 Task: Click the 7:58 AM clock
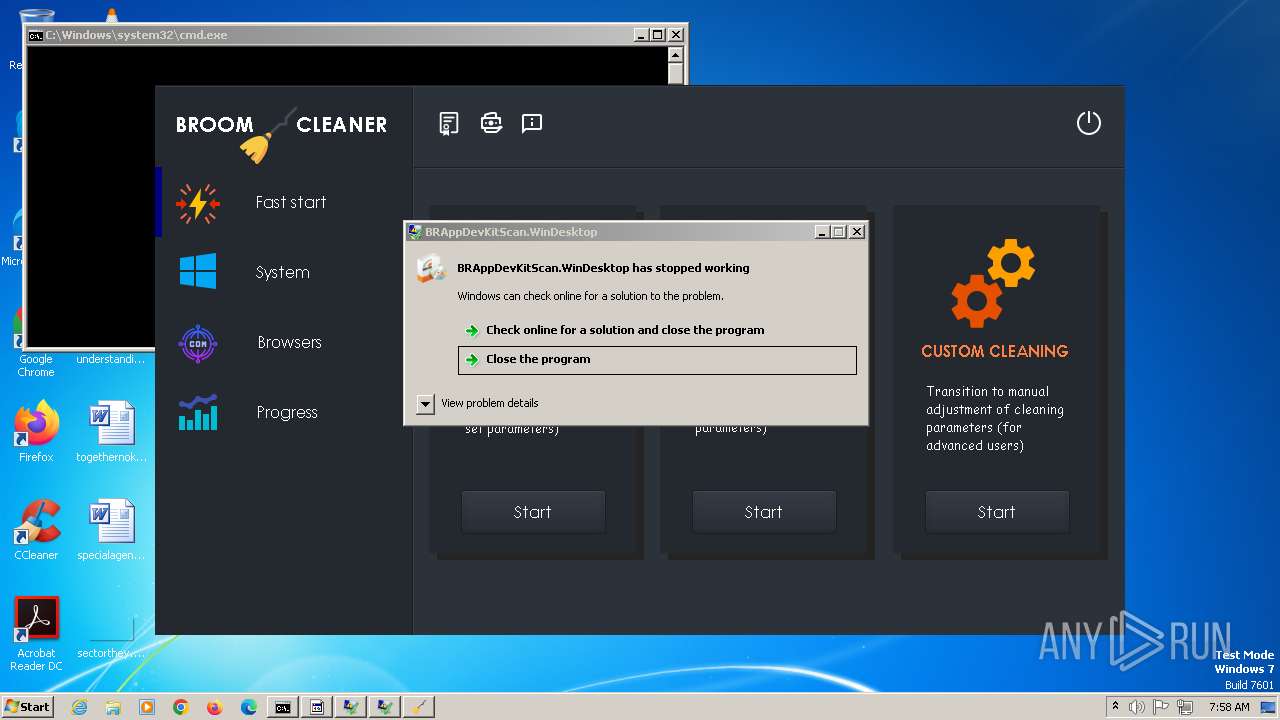pos(1229,707)
